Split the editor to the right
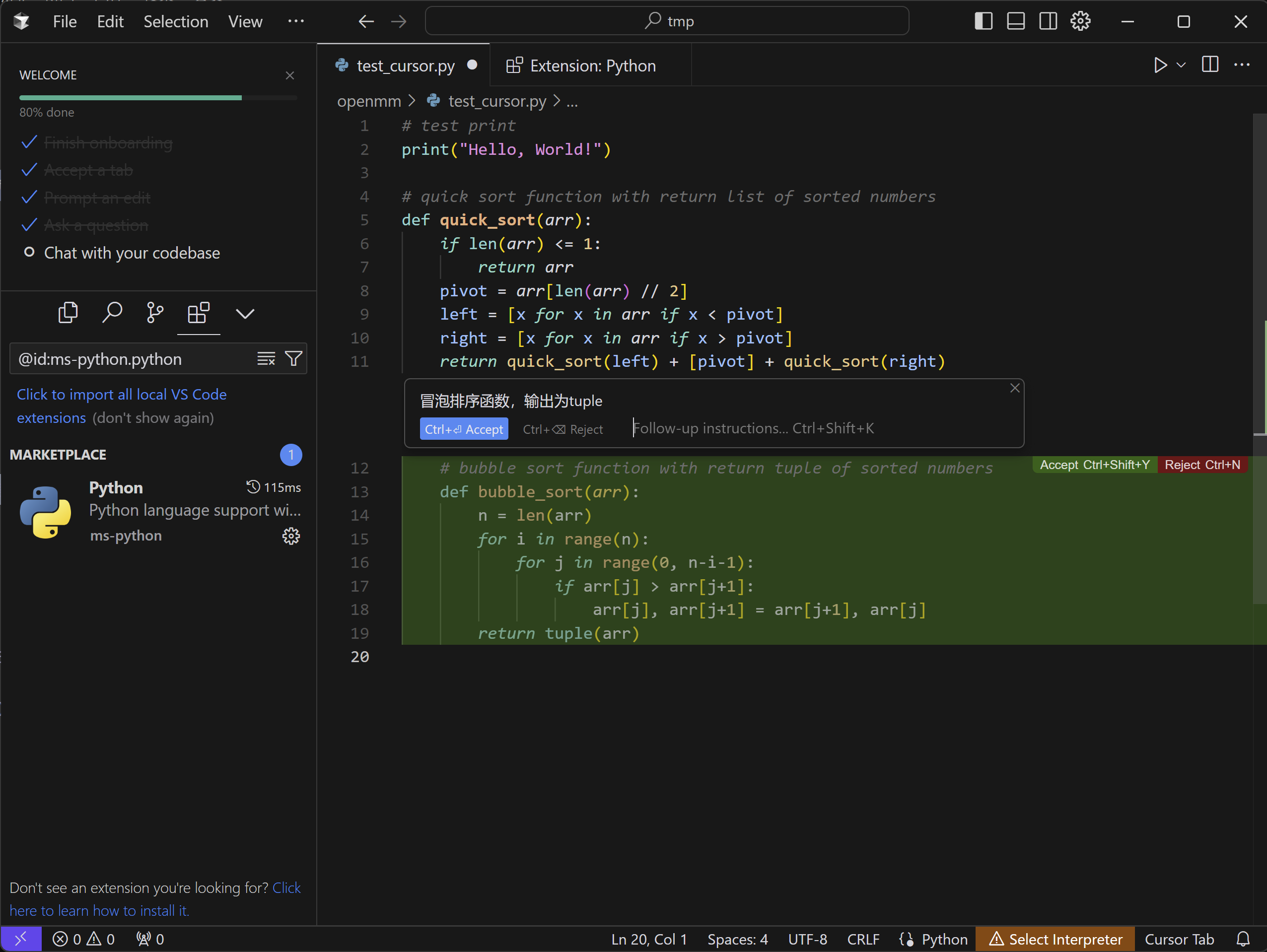Image resolution: width=1267 pixels, height=952 pixels. click(x=1209, y=66)
